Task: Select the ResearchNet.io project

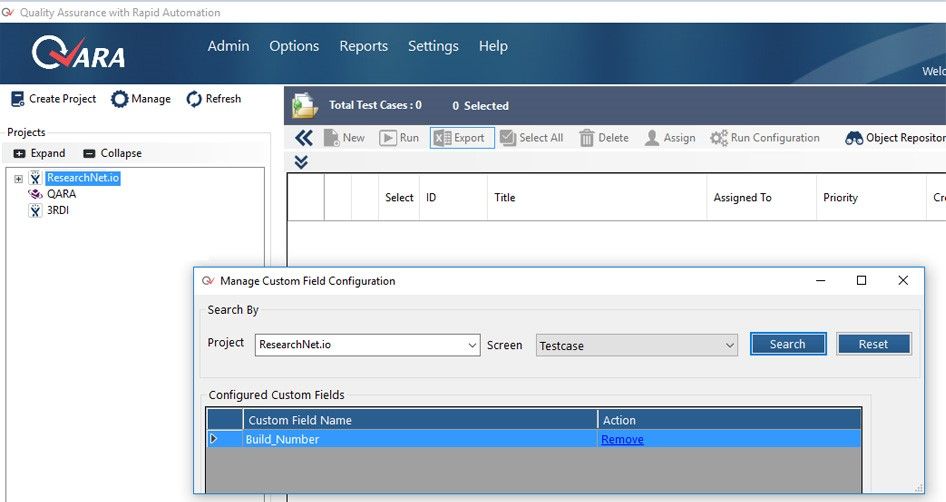Action: (x=83, y=178)
